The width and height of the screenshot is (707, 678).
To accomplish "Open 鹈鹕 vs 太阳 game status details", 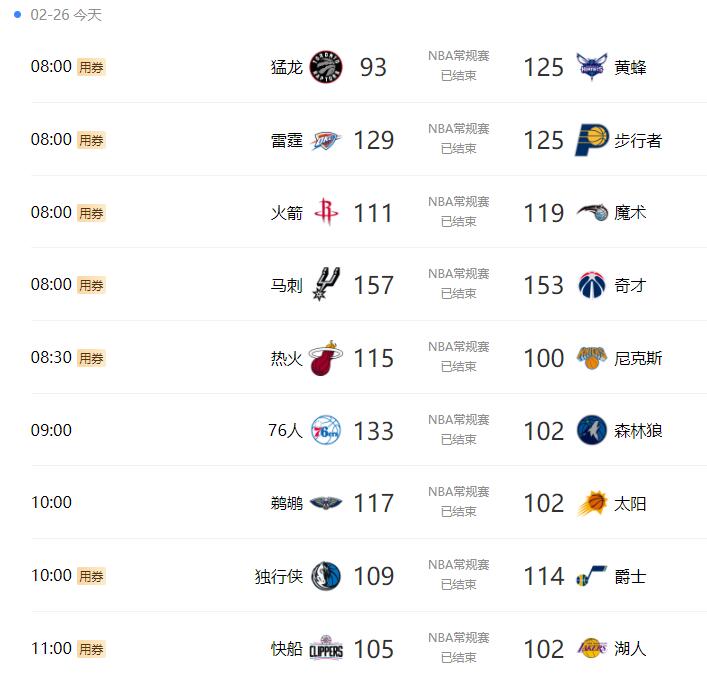I will 459,502.
